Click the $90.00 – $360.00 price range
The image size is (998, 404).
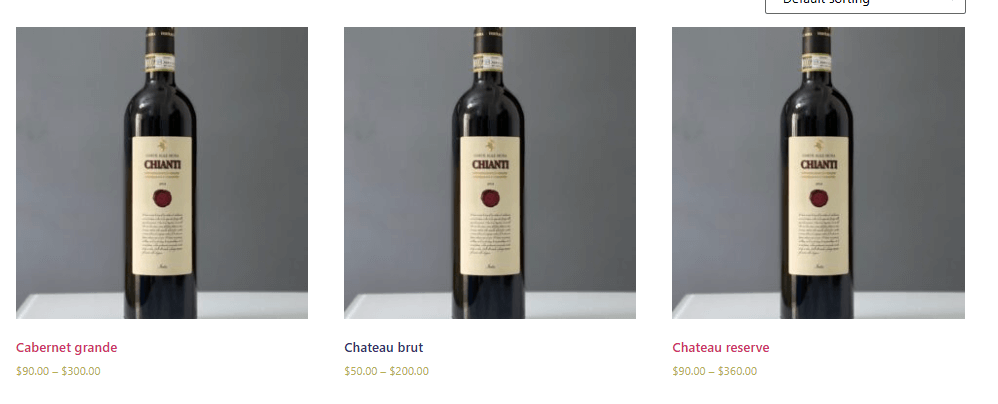tap(714, 371)
